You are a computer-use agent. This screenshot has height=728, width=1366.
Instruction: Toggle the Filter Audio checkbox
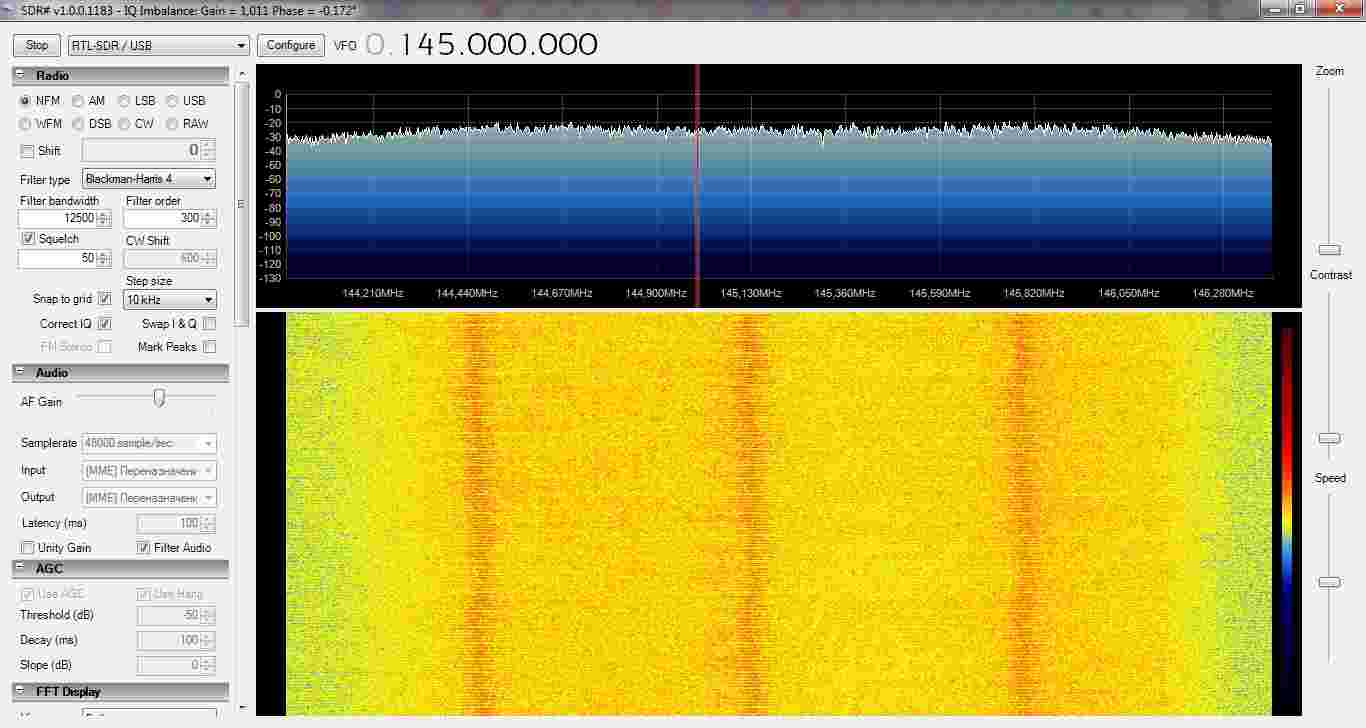point(143,548)
